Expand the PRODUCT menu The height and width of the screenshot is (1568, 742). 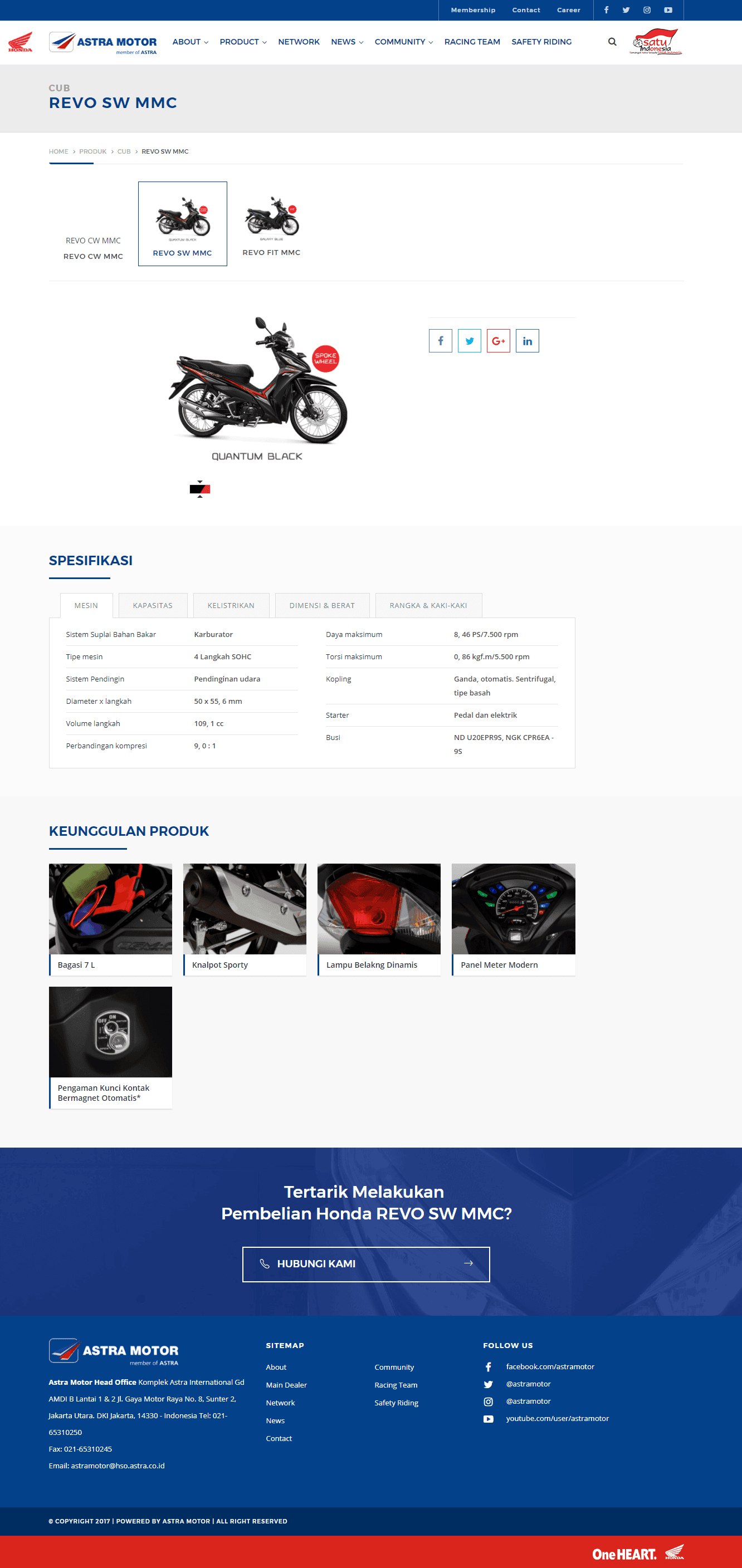pyautogui.click(x=243, y=42)
